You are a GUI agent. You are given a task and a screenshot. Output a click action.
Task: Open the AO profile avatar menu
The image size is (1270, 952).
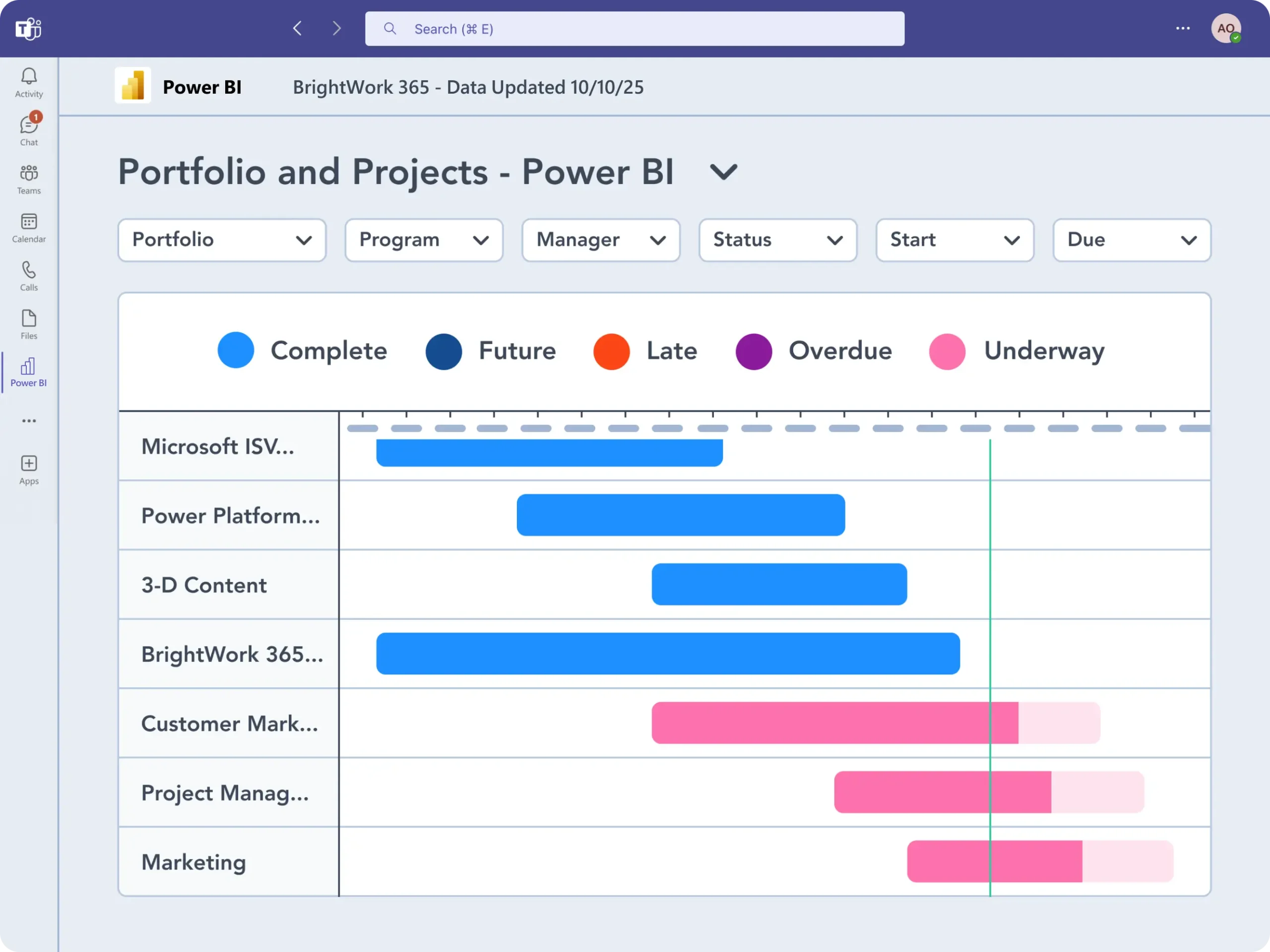[1226, 28]
